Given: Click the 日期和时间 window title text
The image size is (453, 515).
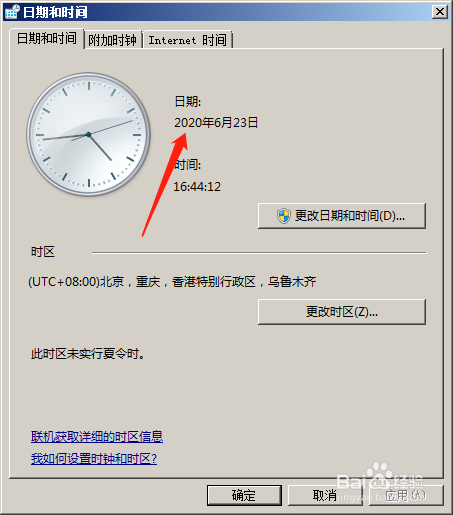Looking at the screenshot, I should click(x=55, y=12).
